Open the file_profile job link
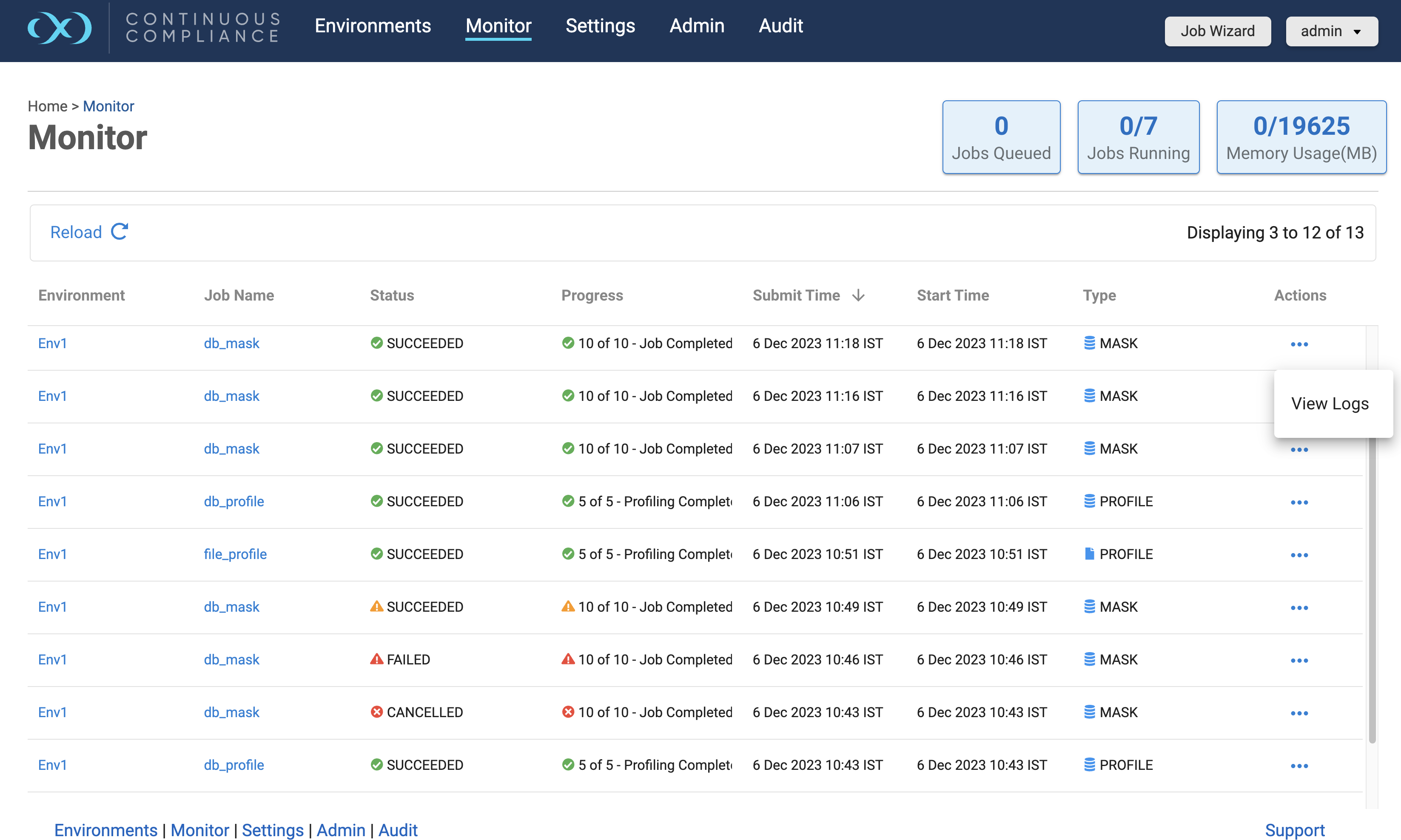 pyautogui.click(x=235, y=554)
